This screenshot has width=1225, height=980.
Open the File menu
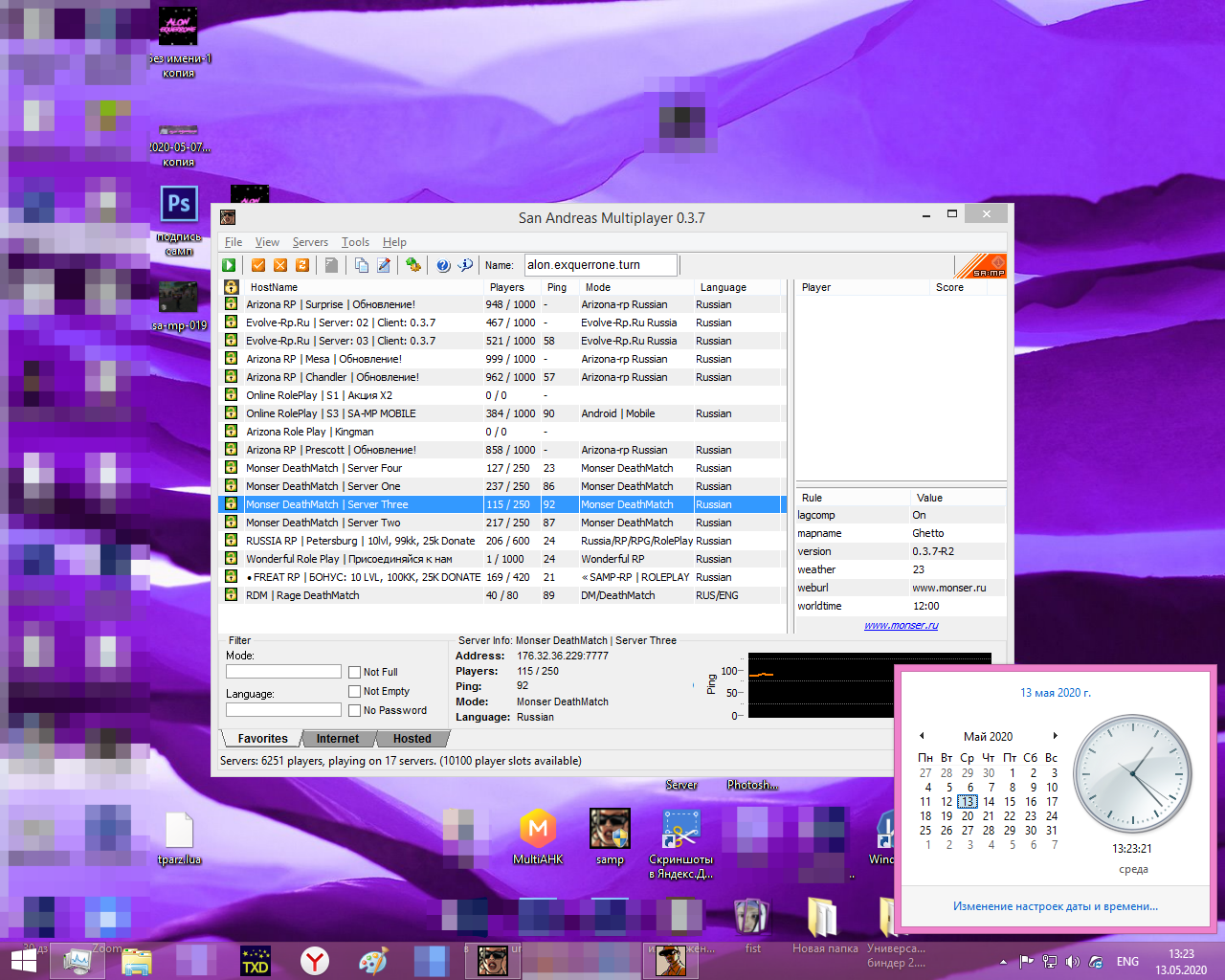(234, 242)
